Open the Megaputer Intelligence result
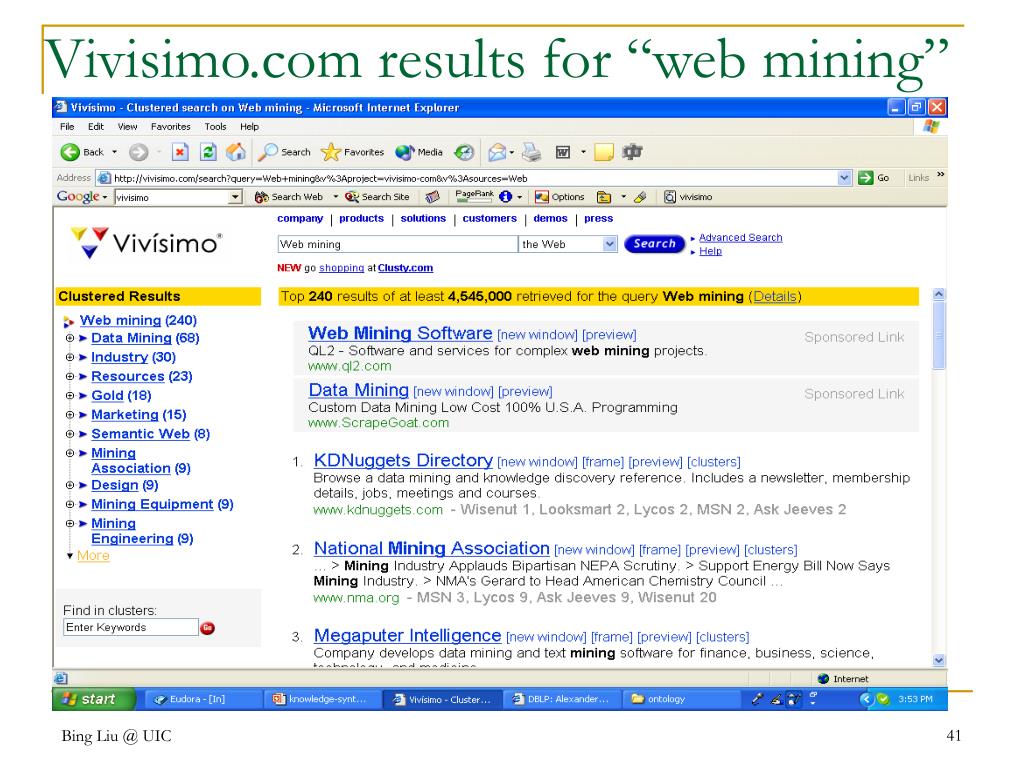This screenshot has height=768, width=1024. click(408, 635)
